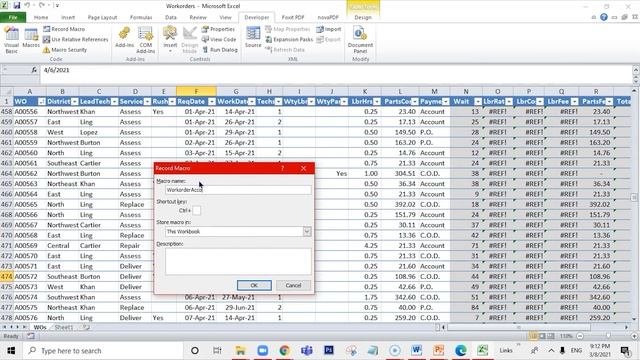Click the Description text area
Screen dimensions: 640x360
[238, 261]
